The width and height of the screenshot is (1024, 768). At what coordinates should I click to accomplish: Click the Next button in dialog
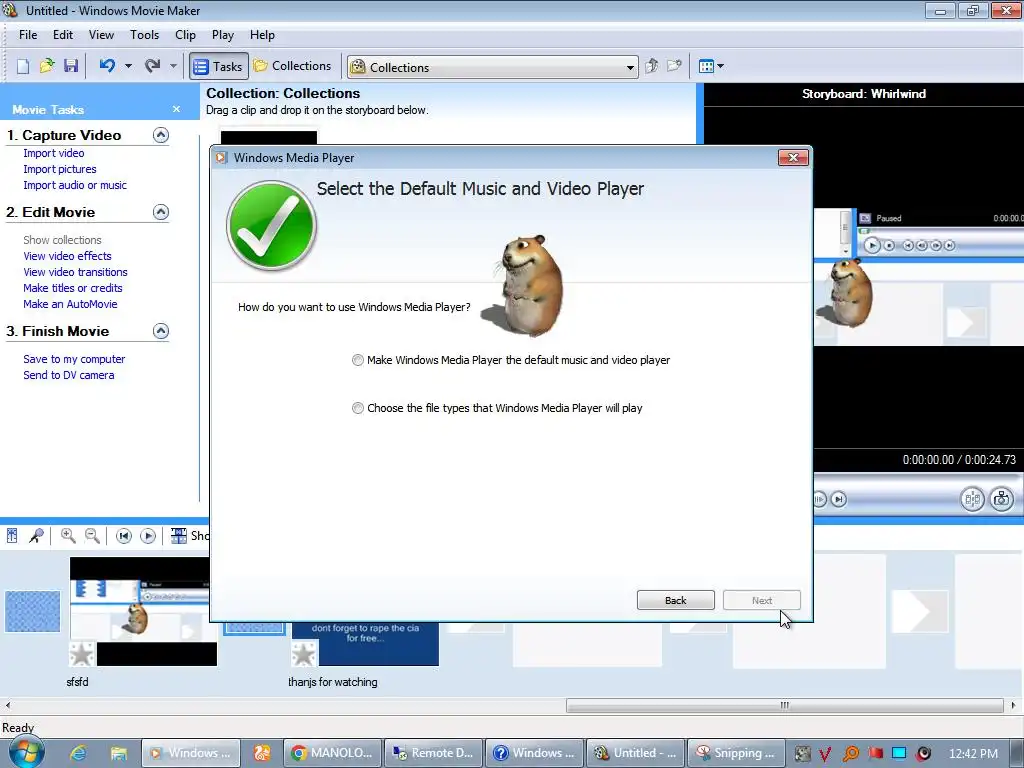[x=761, y=600]
